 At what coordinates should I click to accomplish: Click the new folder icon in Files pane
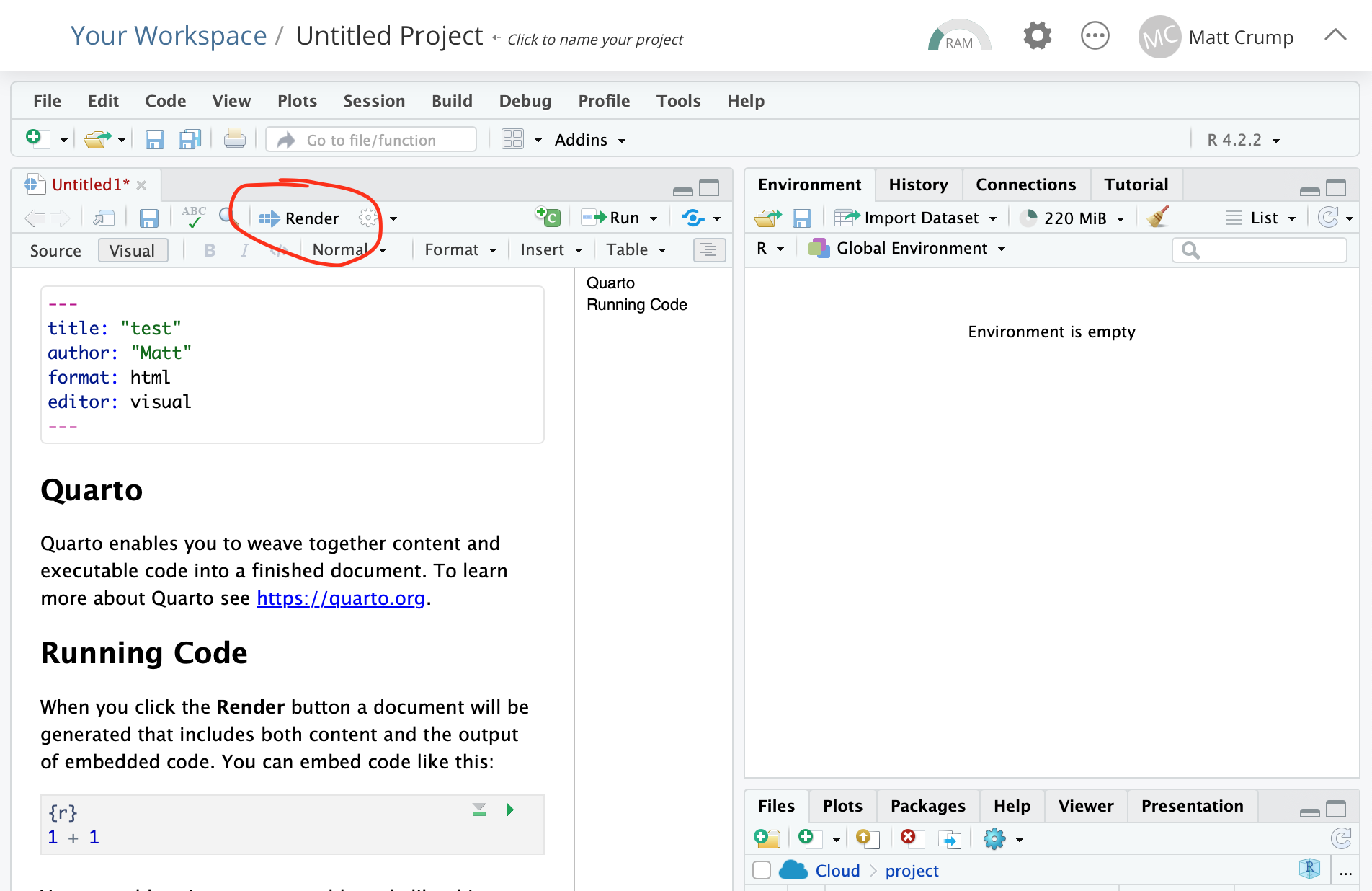point(767,838)
